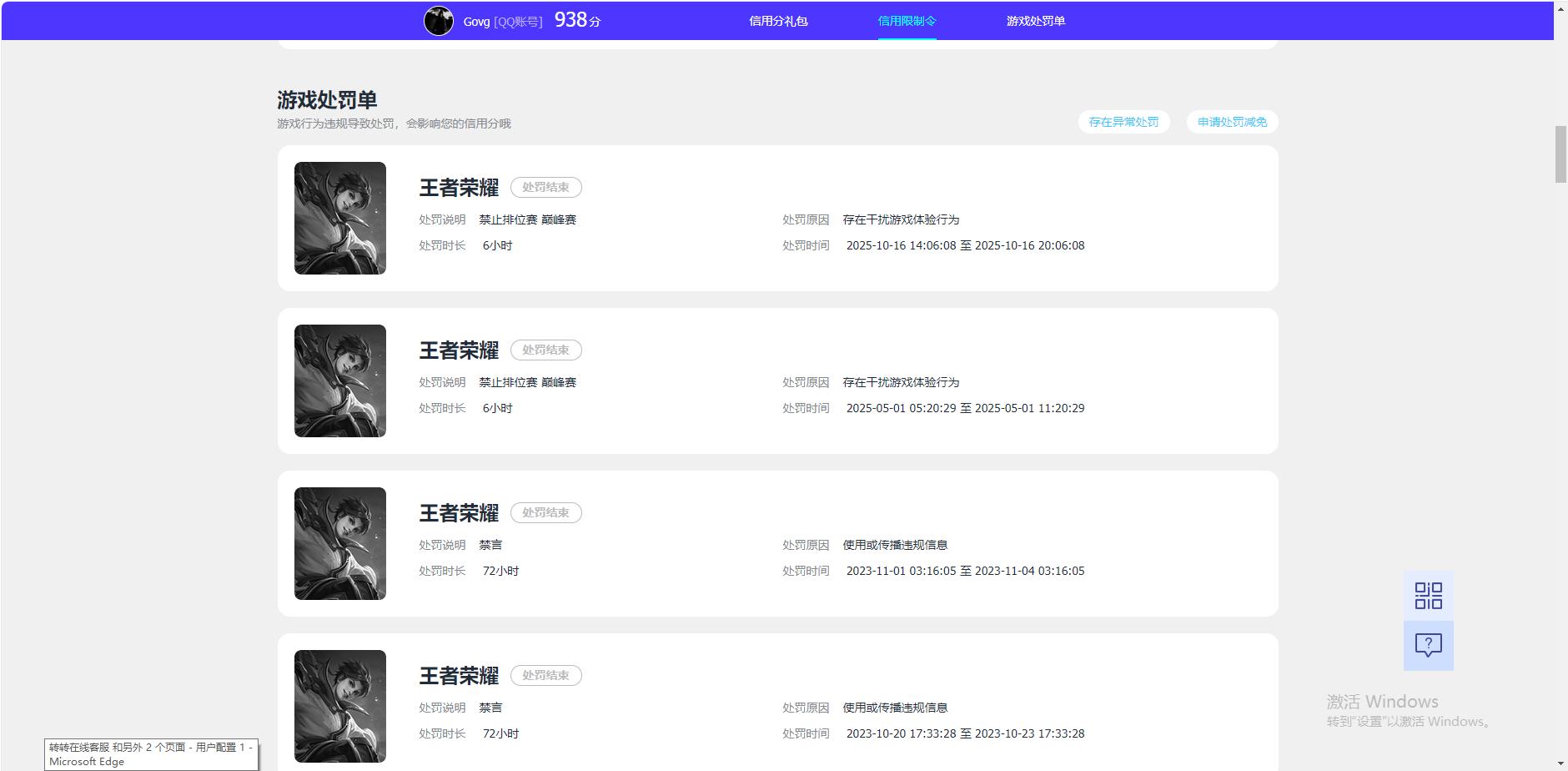
Task: Click hero thumbnail of 2025-10-16 penalty
Action: coord(340,218)
